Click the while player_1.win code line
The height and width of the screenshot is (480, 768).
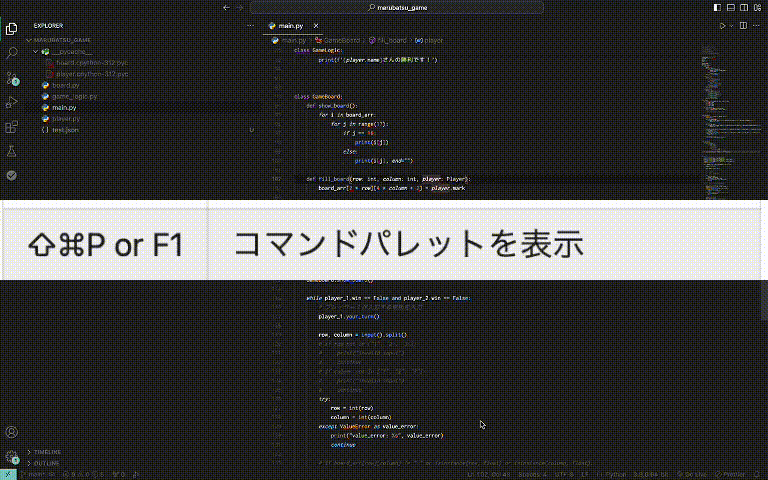(388, 298)
